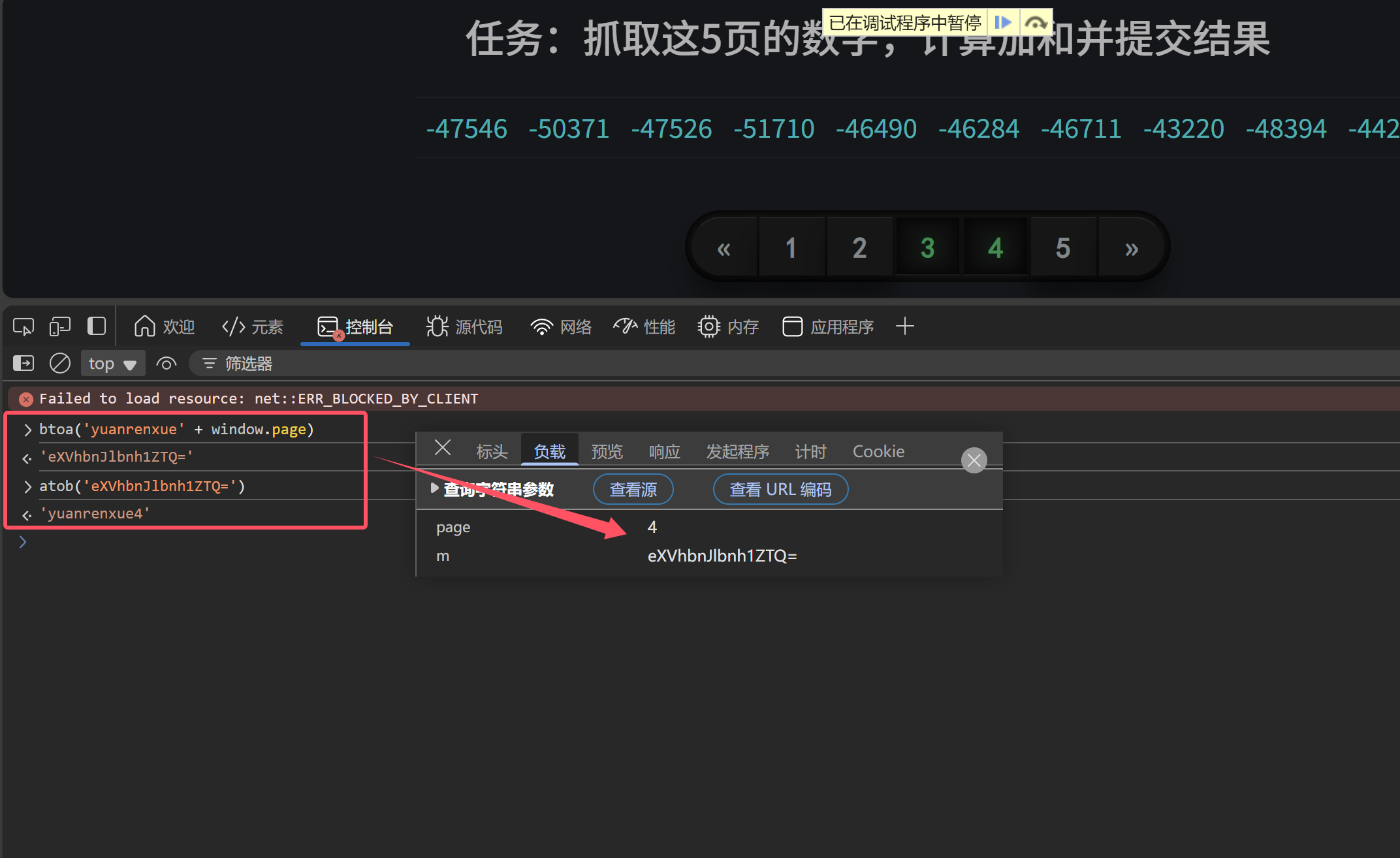Click the live expression eye icon
1400x858 pixels.
pyautogui.click(x=167, y=364)
